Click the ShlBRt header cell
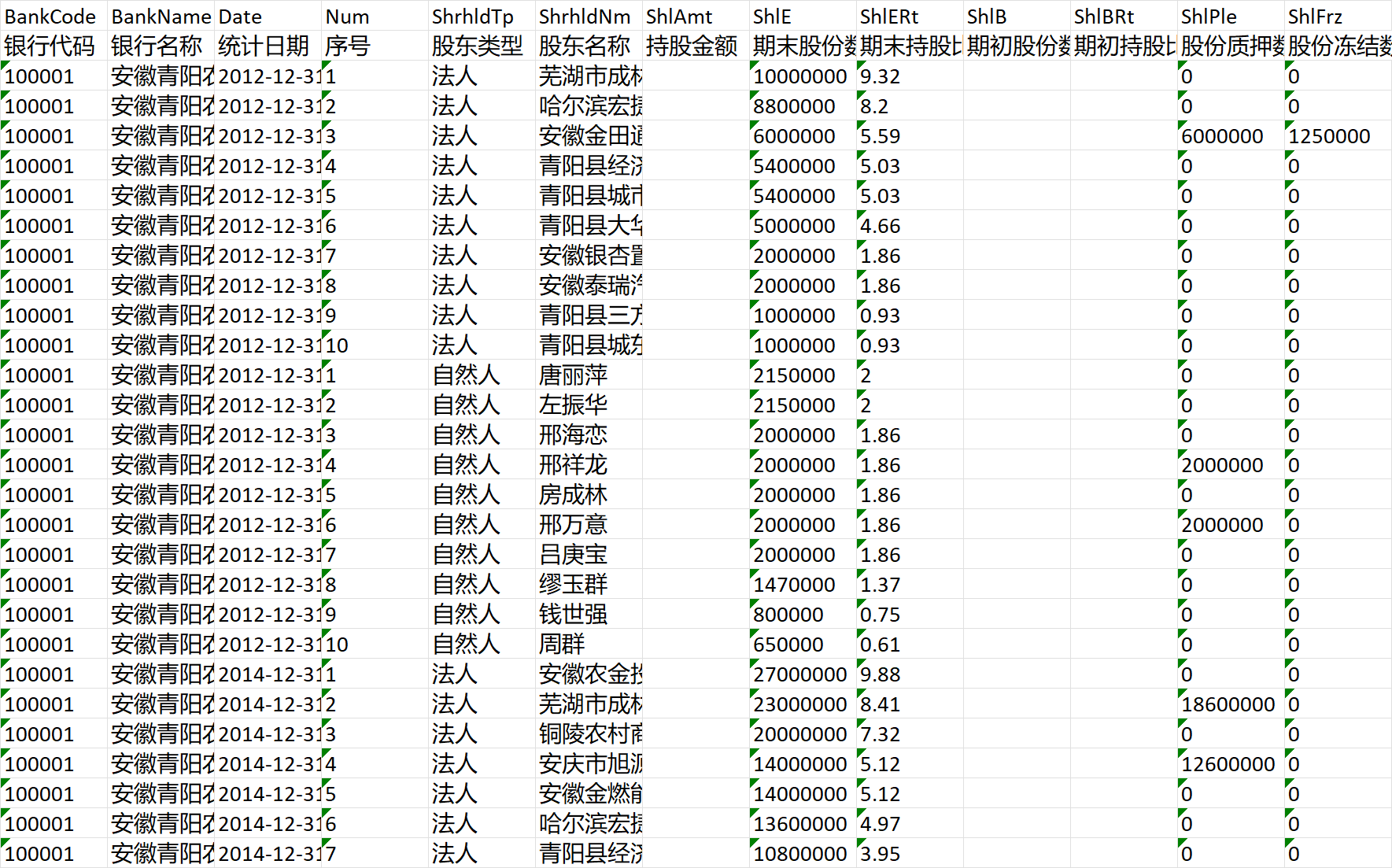The image size is (1392, 868). [1124, 16]
